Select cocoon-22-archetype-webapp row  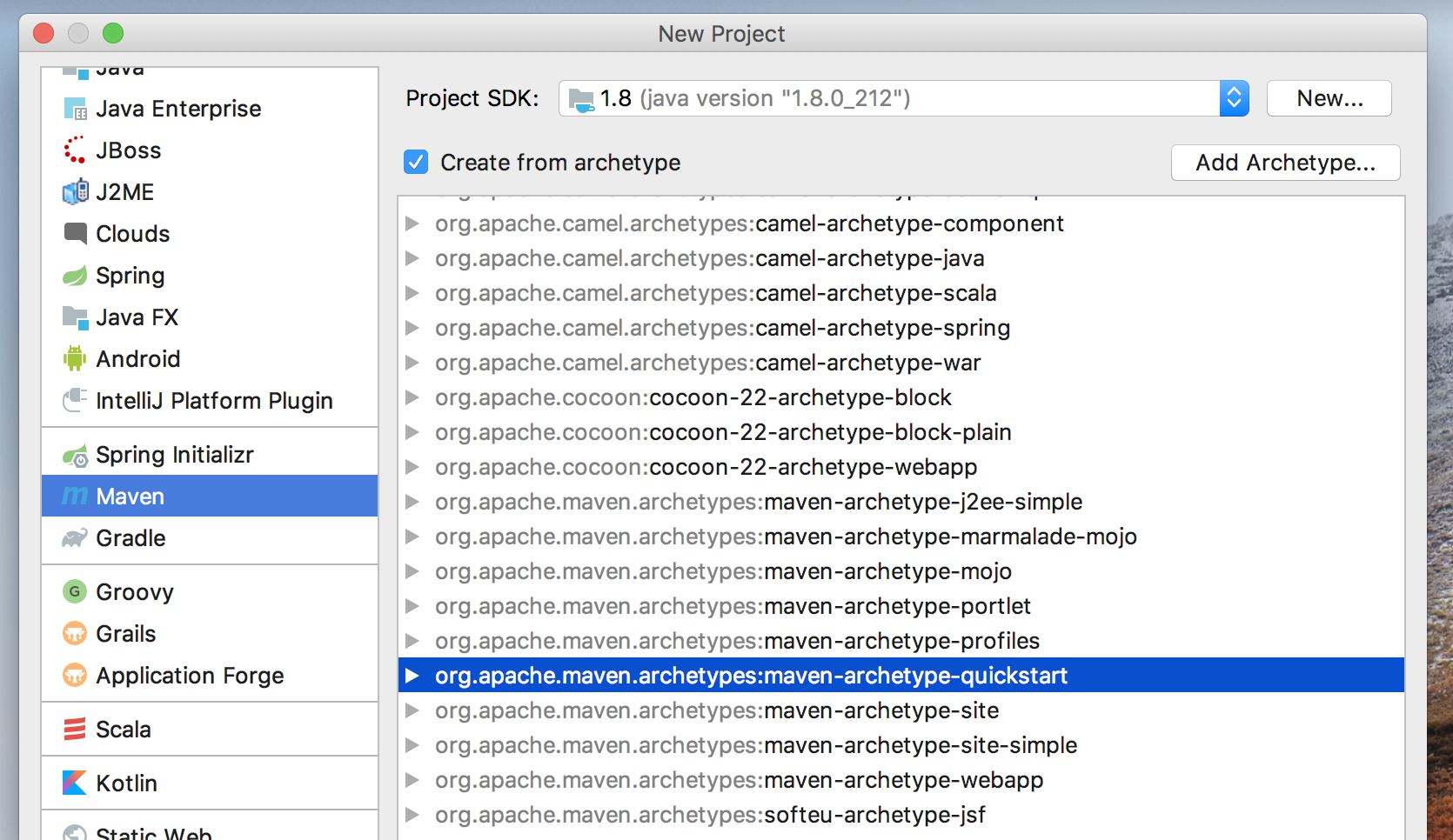click(x=901, y=467)
